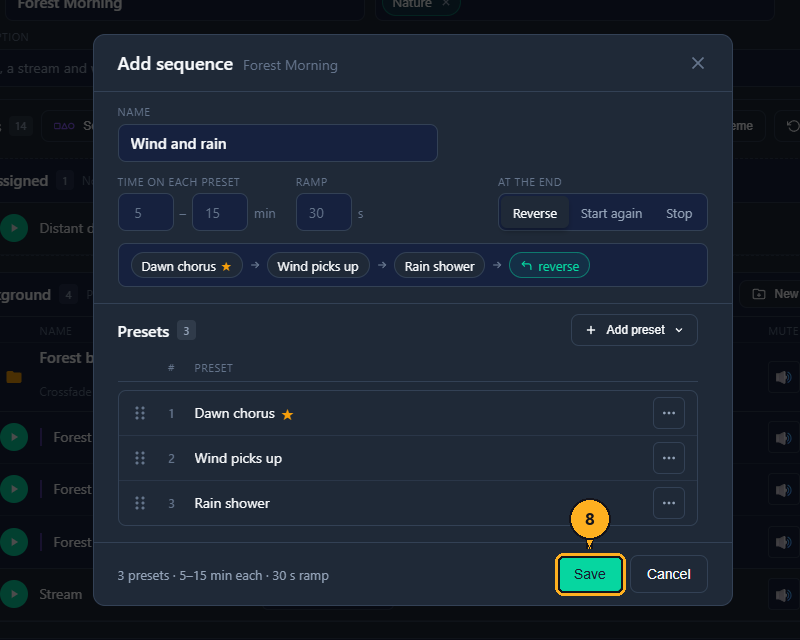800x640 pixels.
Task: Choose Stop at the end option
Action: (679, 213)
